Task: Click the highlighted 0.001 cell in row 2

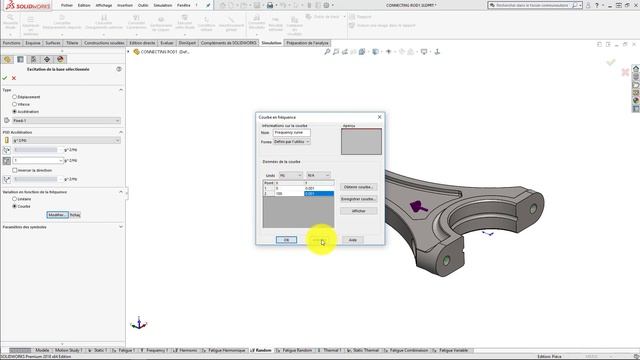Action: (319, 193)
